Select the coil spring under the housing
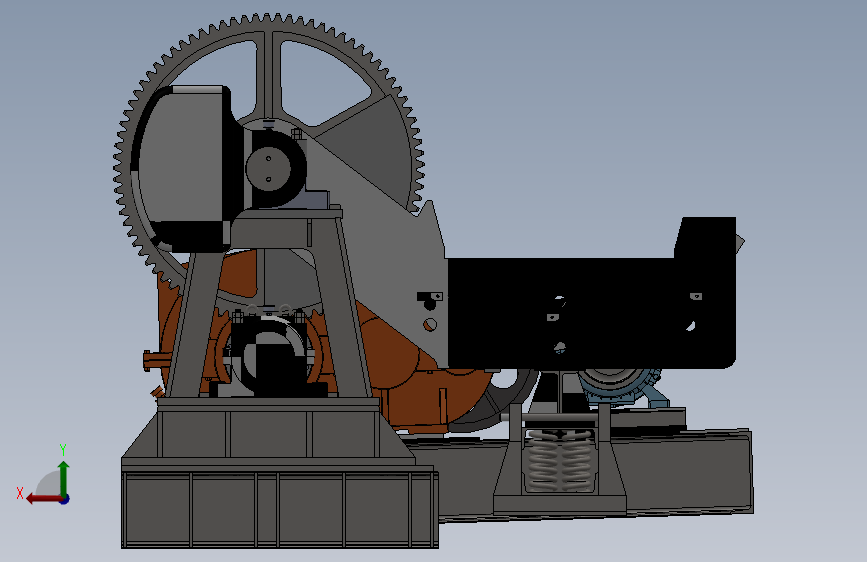 560,460
